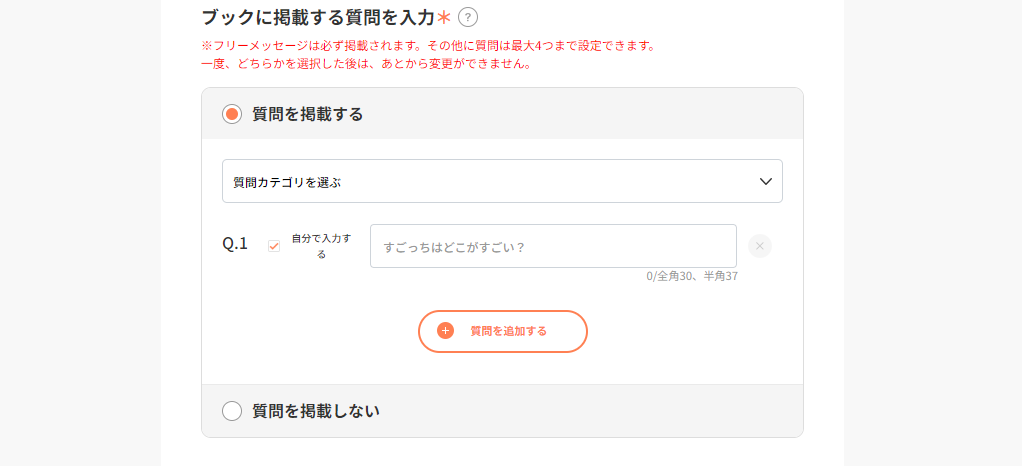1022x466 pixels.
Task: Uncheck the 自分で入力する checkbox
Action: (274, 246)
